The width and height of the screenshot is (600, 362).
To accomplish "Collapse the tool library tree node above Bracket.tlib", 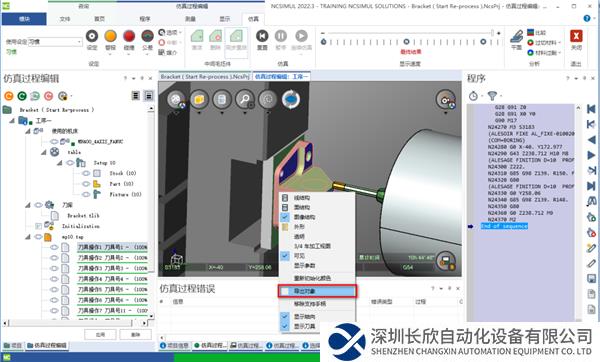I will [28, 205].
